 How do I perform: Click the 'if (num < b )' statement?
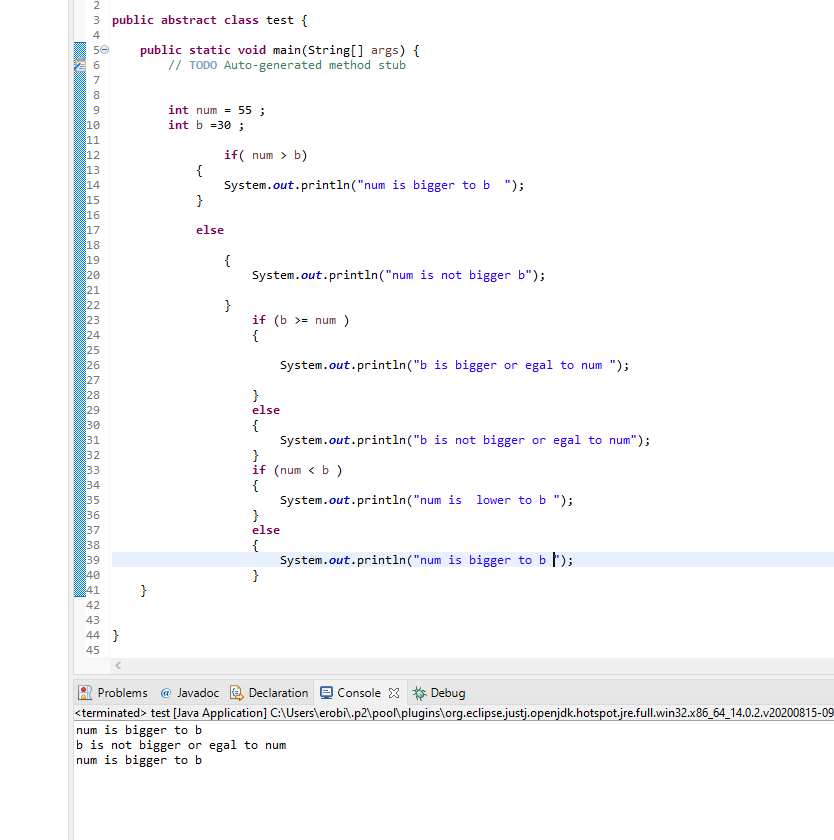297,470
